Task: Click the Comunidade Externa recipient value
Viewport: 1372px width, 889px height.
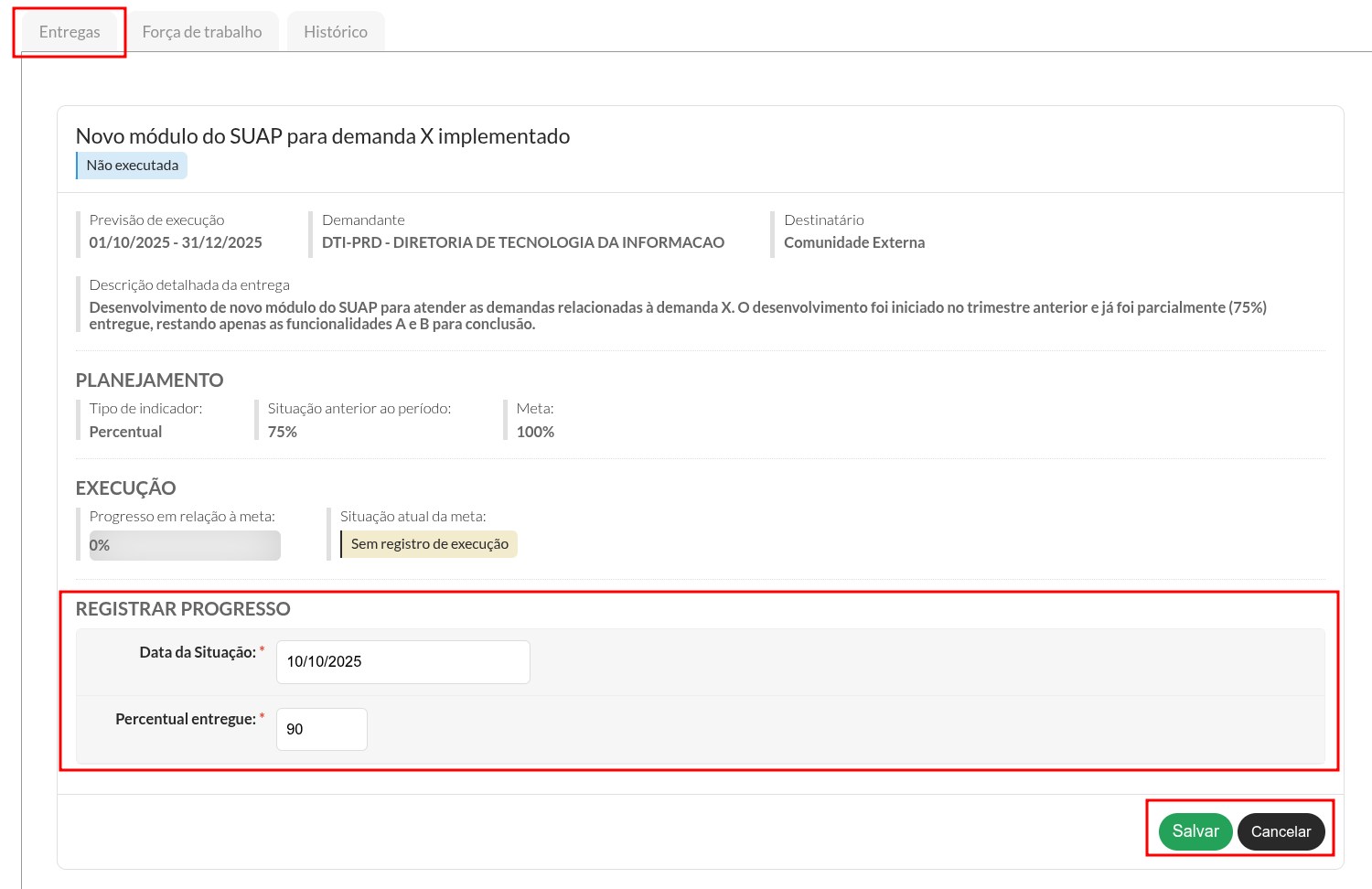Action: coord(854,242)
